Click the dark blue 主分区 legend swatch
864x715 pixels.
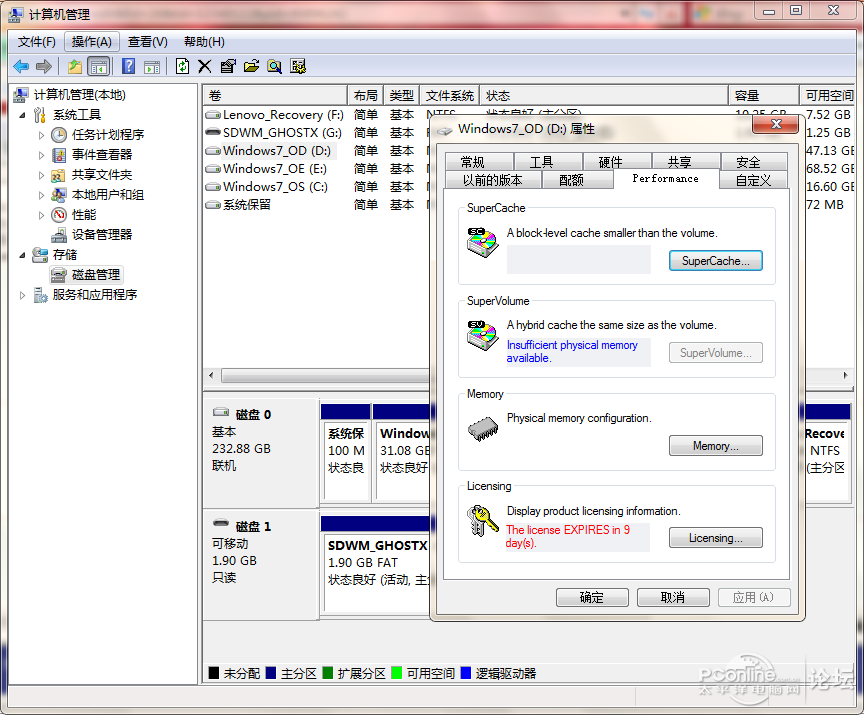271,673
